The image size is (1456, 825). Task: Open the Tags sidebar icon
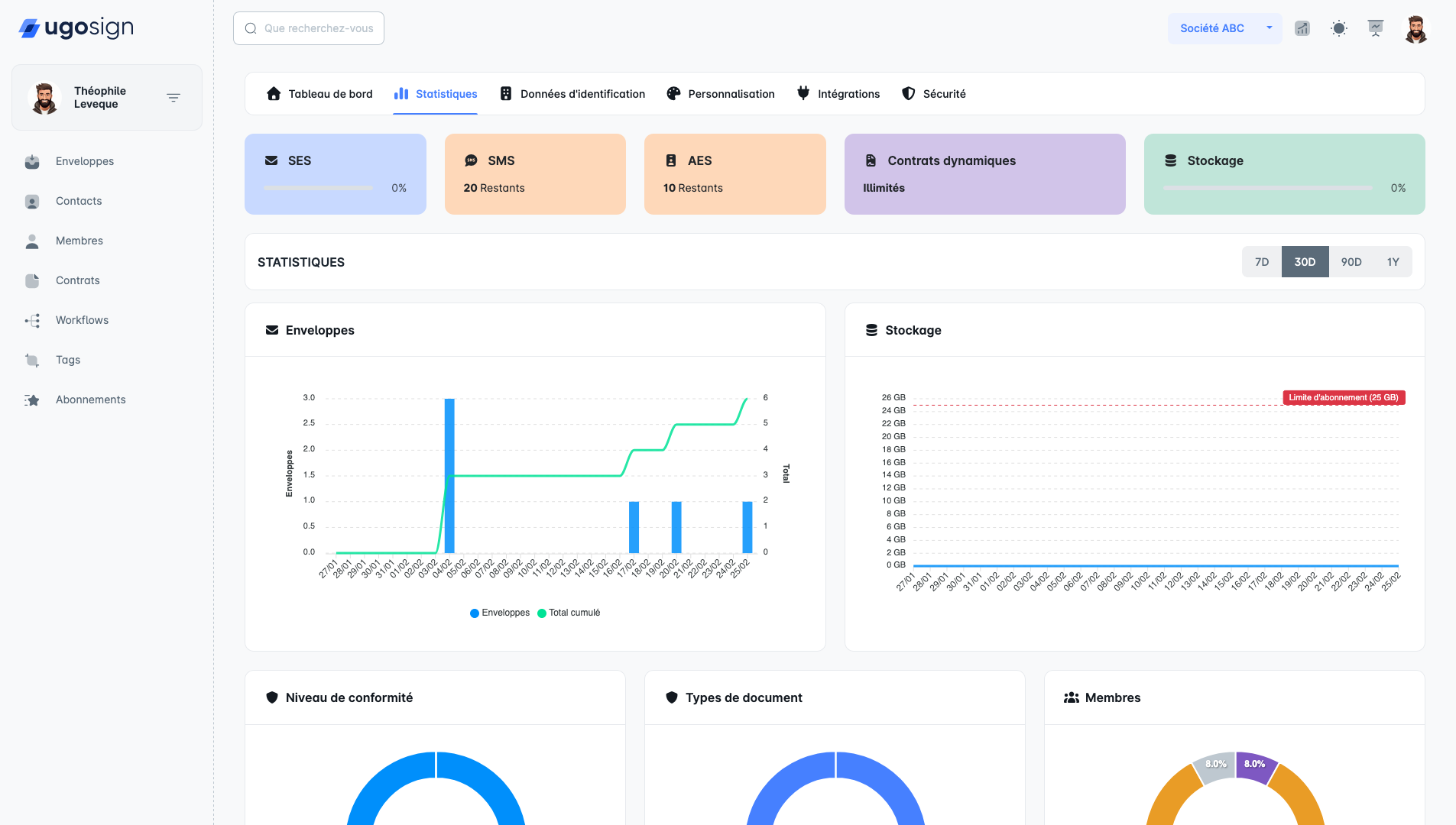pos(32,360)
